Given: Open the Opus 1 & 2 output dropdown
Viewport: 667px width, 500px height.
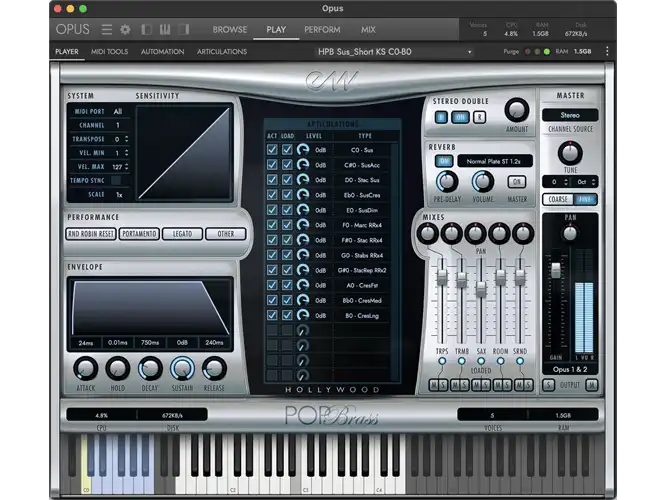Looking at the screenshot, I should (570, 369).
